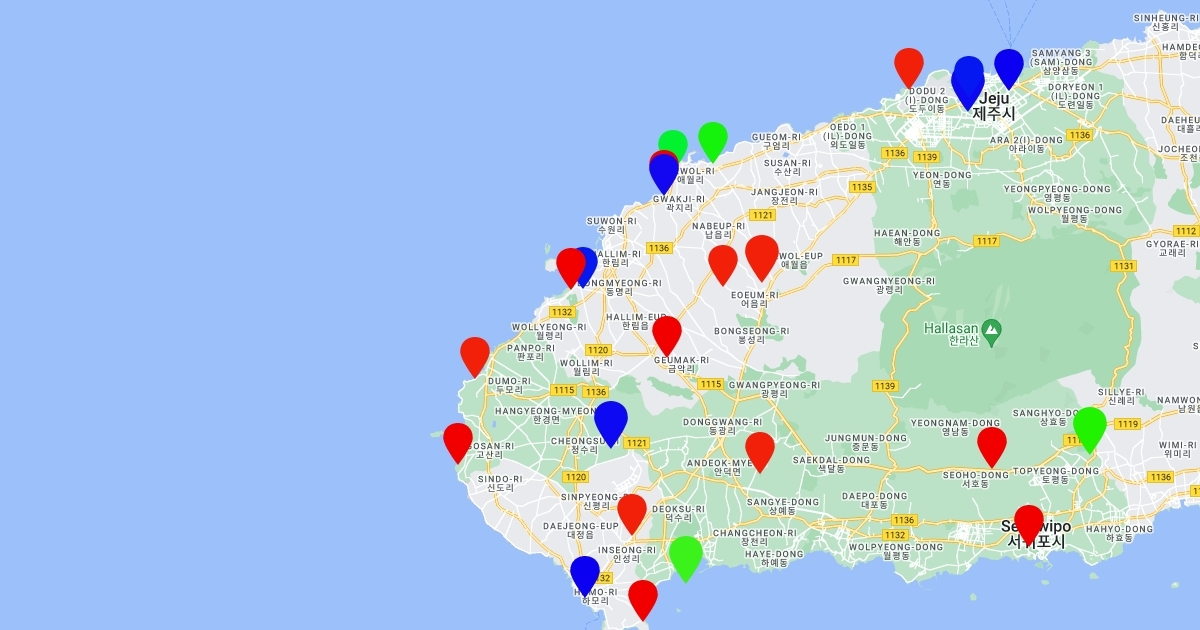
Task: Select the green marker near Sanghyo-dong
Action: pyautogui.click(x=1089, y=427)
